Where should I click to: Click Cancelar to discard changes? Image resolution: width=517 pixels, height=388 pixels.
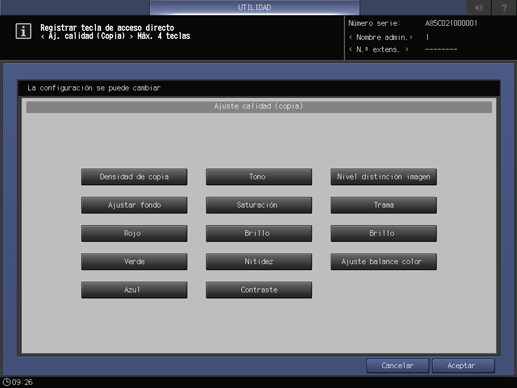[397, 366]
